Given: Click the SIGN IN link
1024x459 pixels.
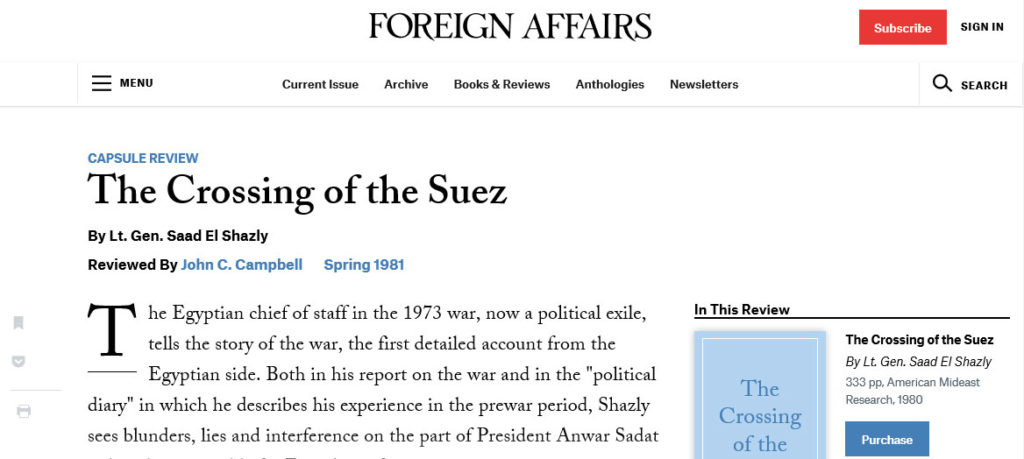Looking at the screenshot, I should (982, 27).
